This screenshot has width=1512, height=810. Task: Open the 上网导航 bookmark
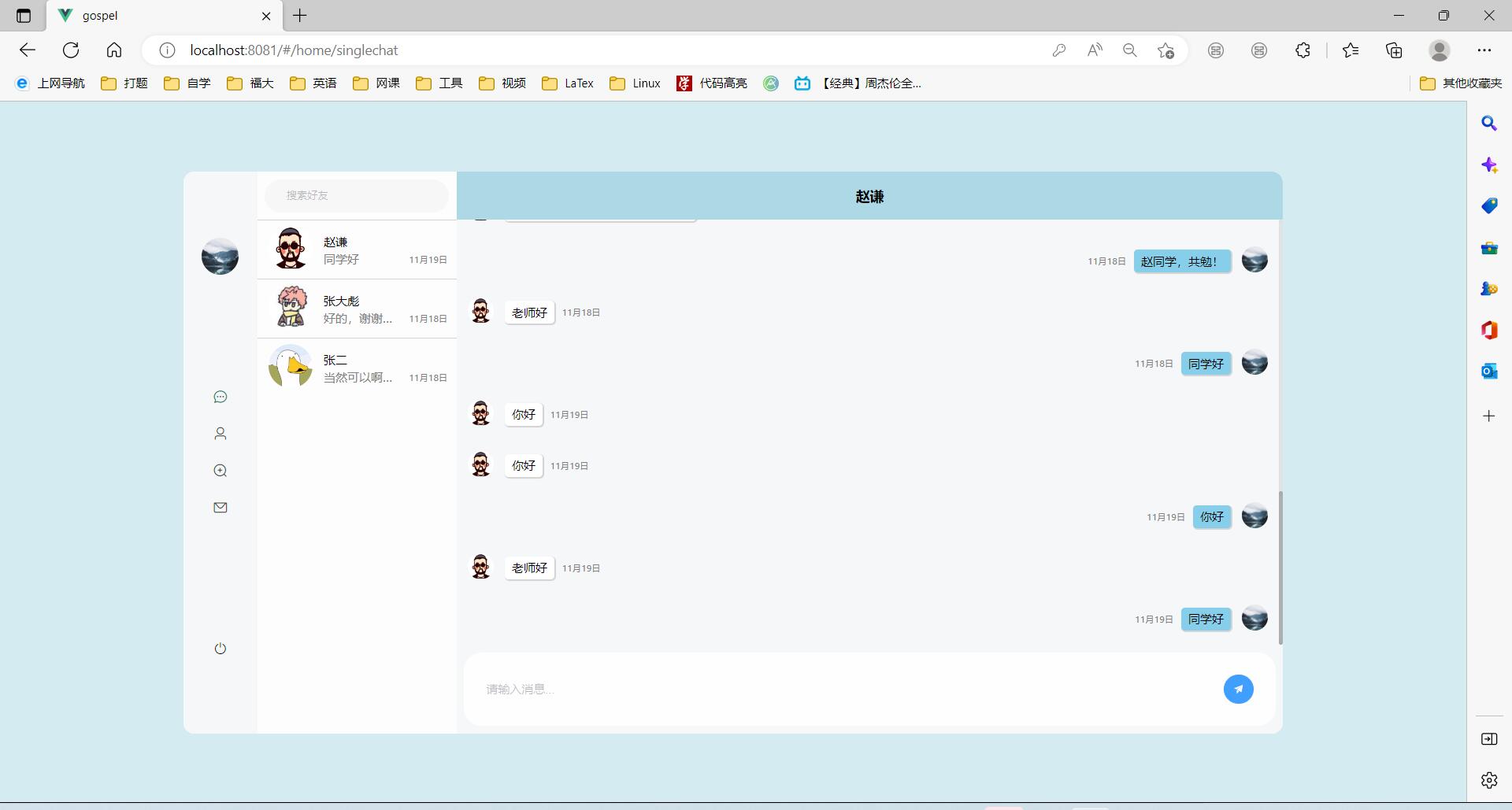click(50, 83)
